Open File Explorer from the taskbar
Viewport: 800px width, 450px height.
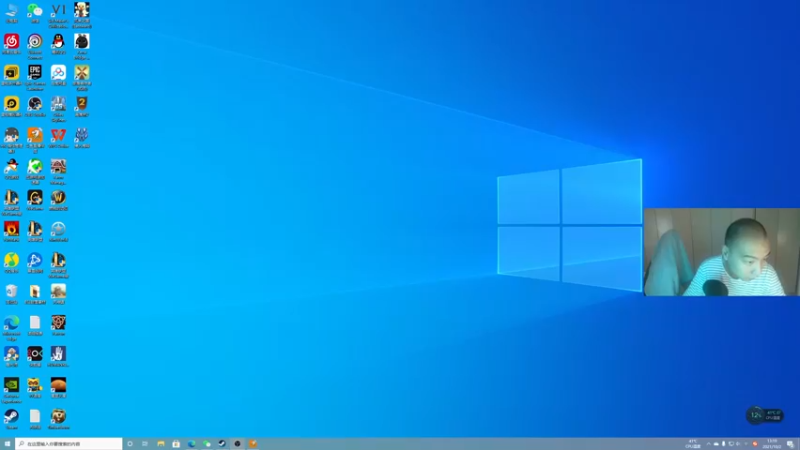pyautogui.click(x=161, y=444)
